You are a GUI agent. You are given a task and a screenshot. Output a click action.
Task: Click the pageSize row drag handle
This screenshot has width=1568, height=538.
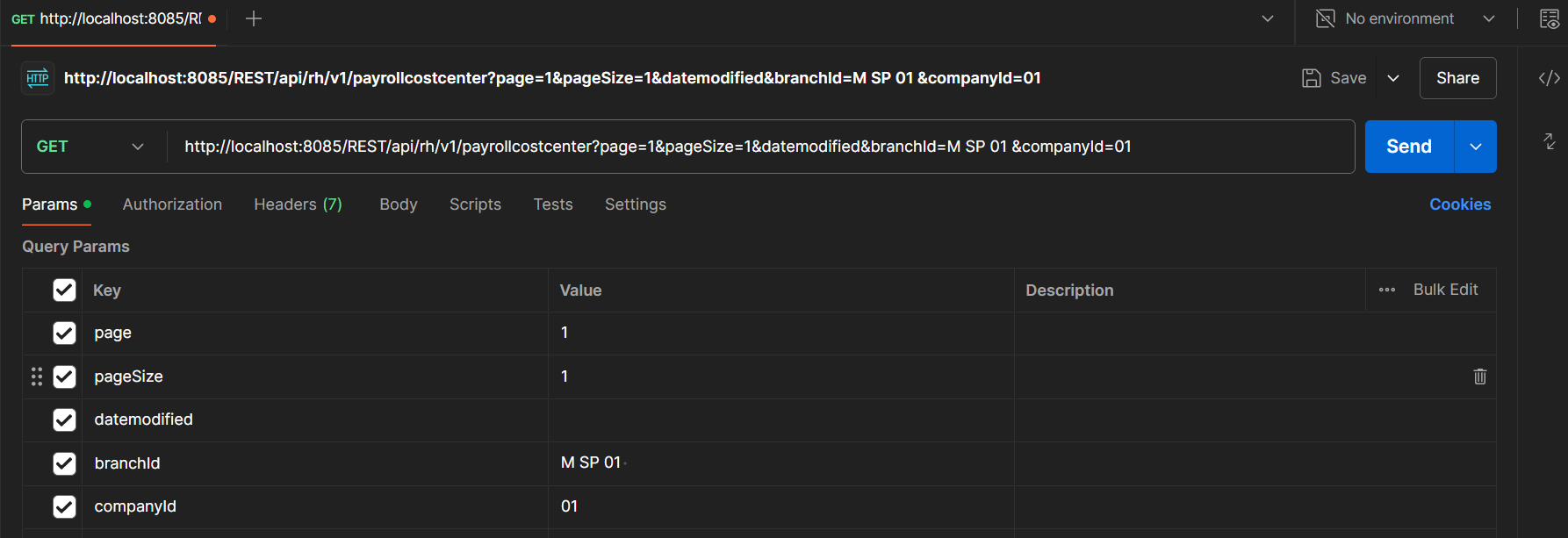37,377
